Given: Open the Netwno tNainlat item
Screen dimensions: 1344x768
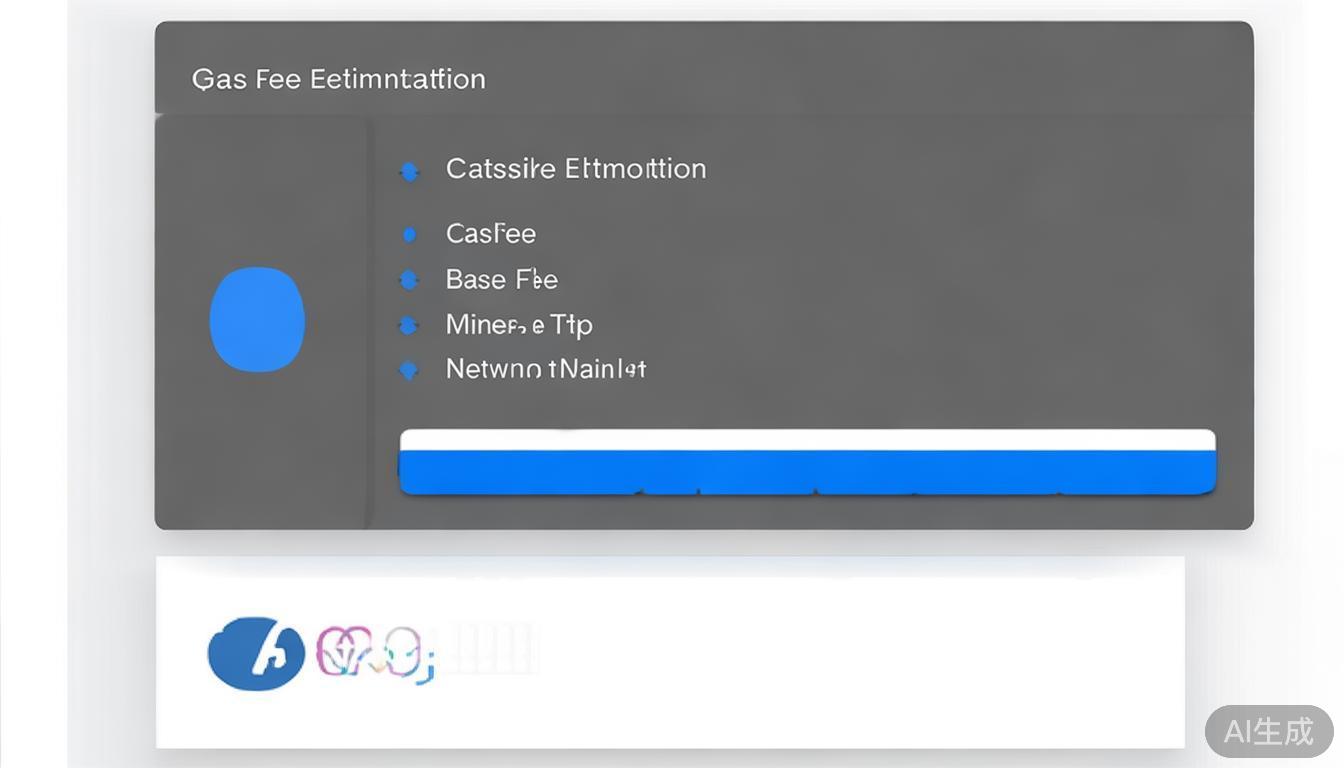Looking at the screenshot, I should pyautogui.click(x=546, y=369).
